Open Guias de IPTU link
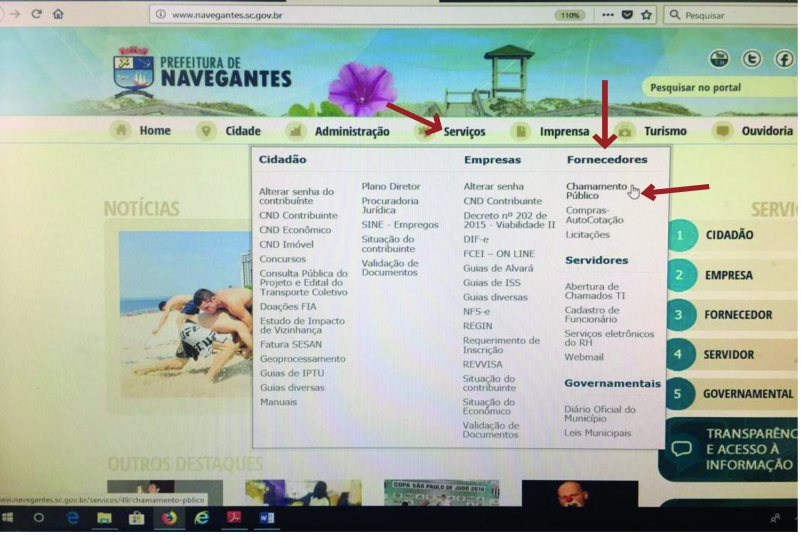This screenshot has width=801, height=535. click(x=292, y=374)
